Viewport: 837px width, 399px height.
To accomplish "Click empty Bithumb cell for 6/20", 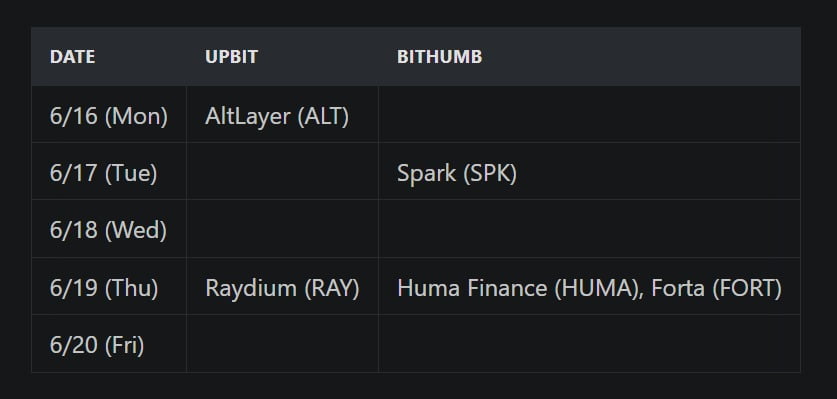I will tap(589, 344).
